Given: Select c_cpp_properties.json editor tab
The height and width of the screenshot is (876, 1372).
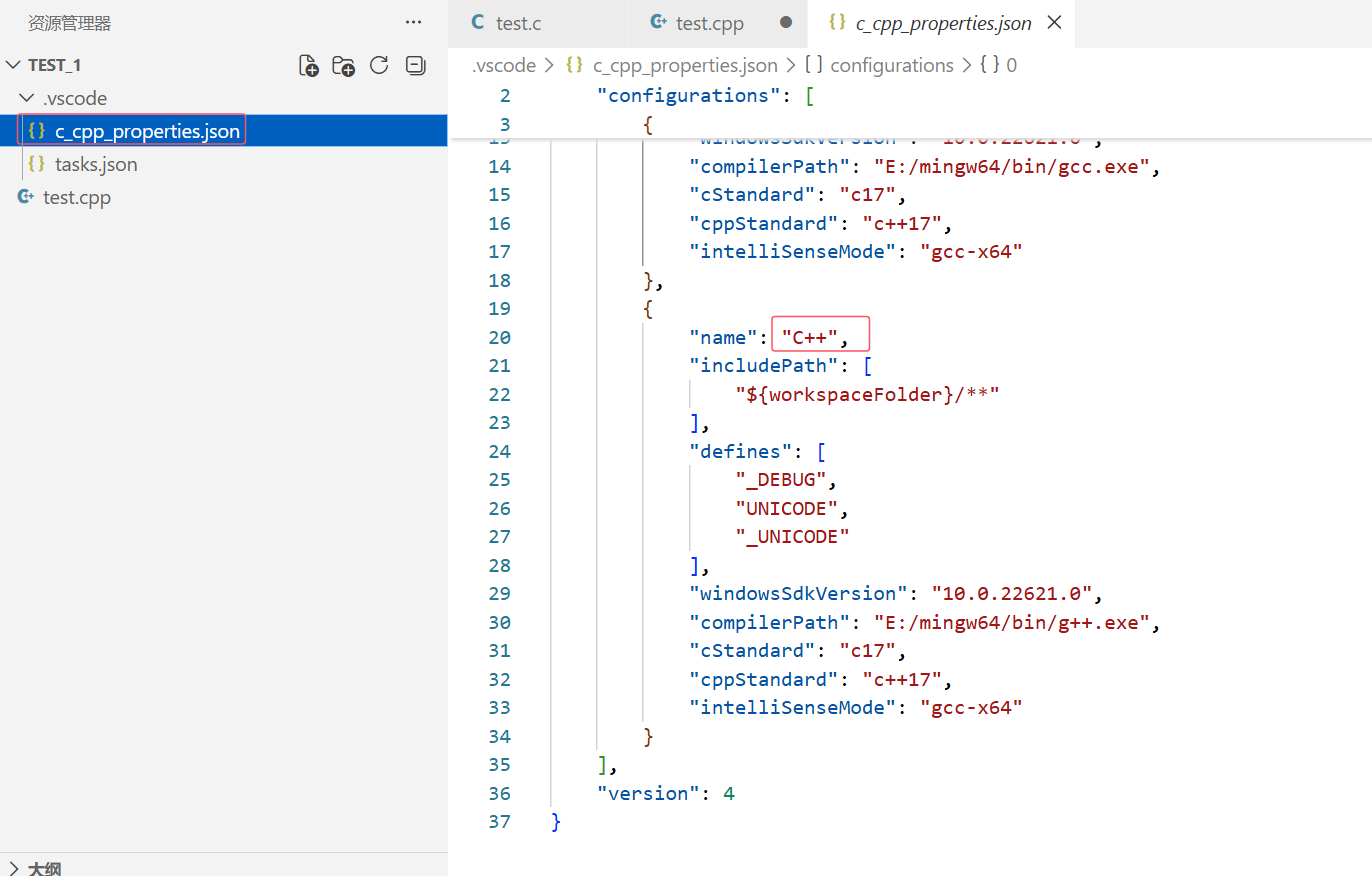Looking at the screenshot, I should (x=942, y=23).
